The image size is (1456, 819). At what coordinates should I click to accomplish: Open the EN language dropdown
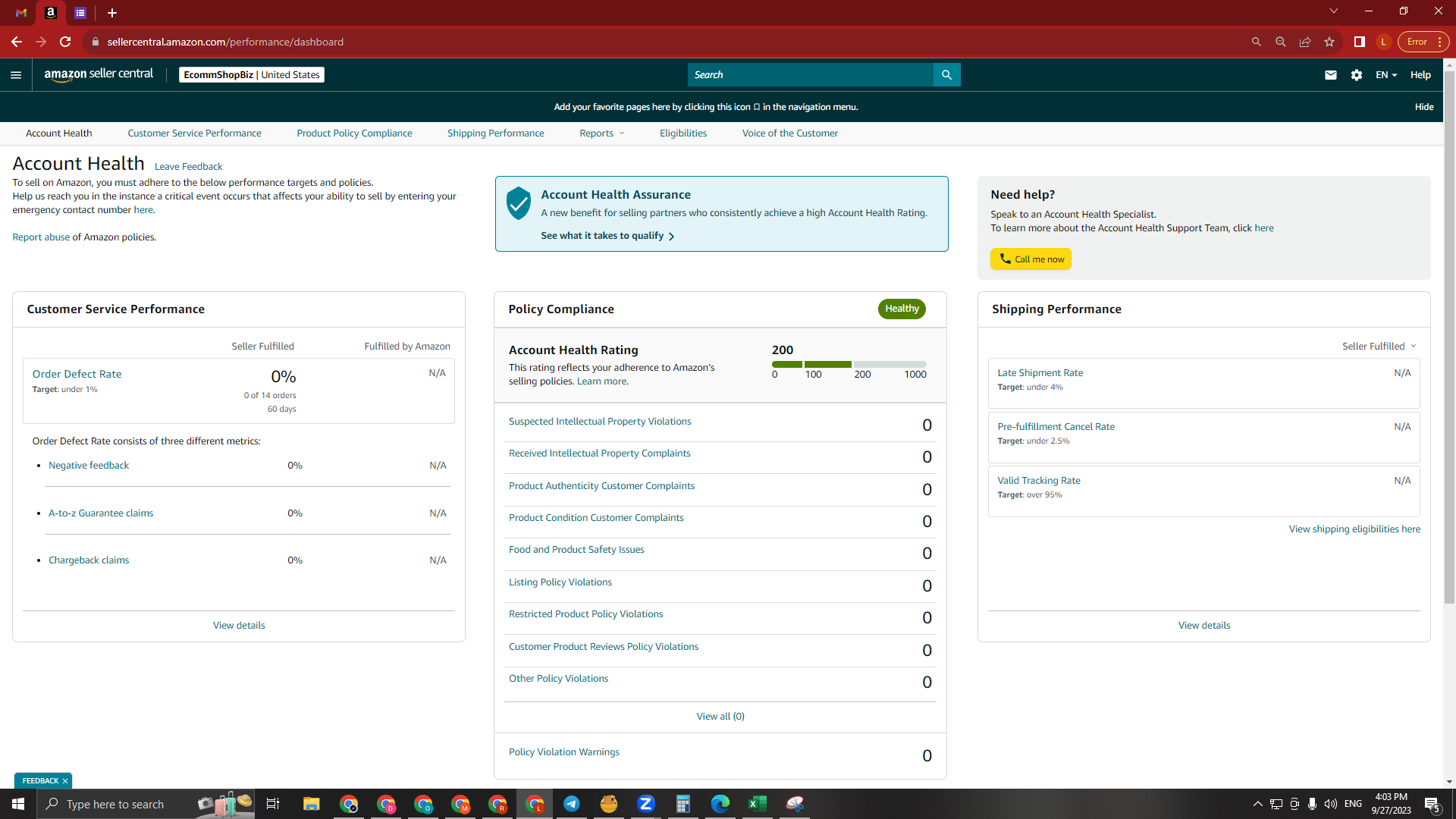[1386, 75]
